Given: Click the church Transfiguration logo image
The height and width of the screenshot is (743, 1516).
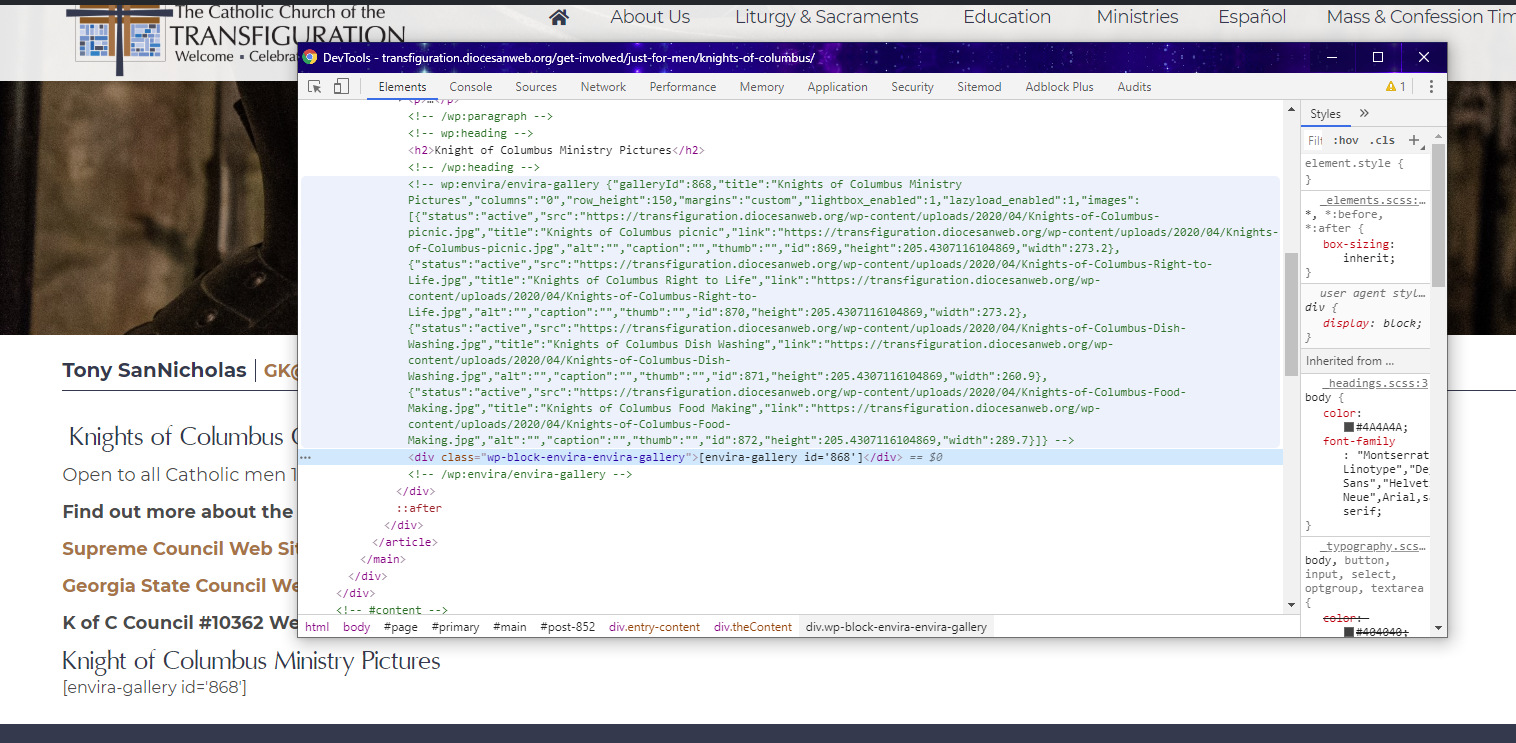Looking at the screenshot, I should pos(118,36).
